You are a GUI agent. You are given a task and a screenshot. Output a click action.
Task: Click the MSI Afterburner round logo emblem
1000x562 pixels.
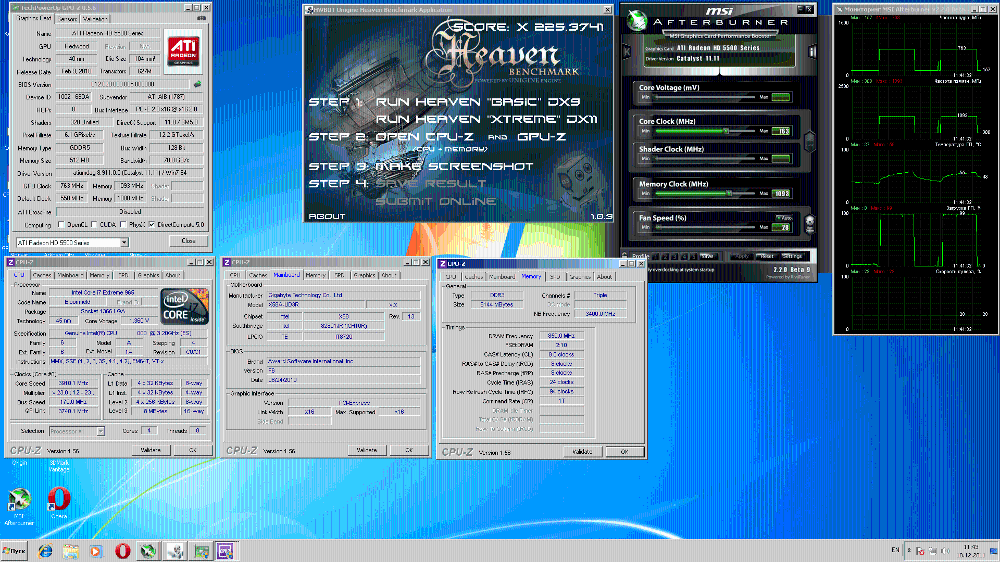pyautogui.click(x=636, y=21)
